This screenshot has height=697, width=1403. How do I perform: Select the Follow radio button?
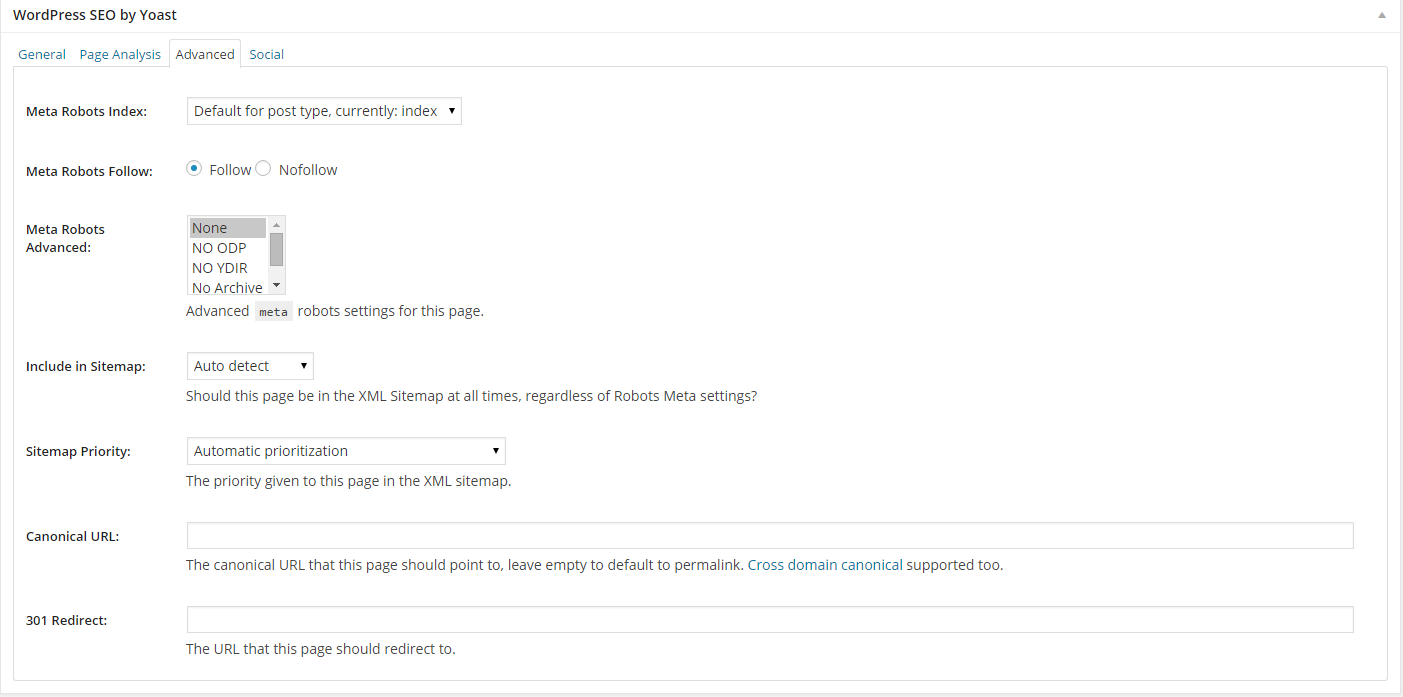pyautogui.click(x=194, y=168)
